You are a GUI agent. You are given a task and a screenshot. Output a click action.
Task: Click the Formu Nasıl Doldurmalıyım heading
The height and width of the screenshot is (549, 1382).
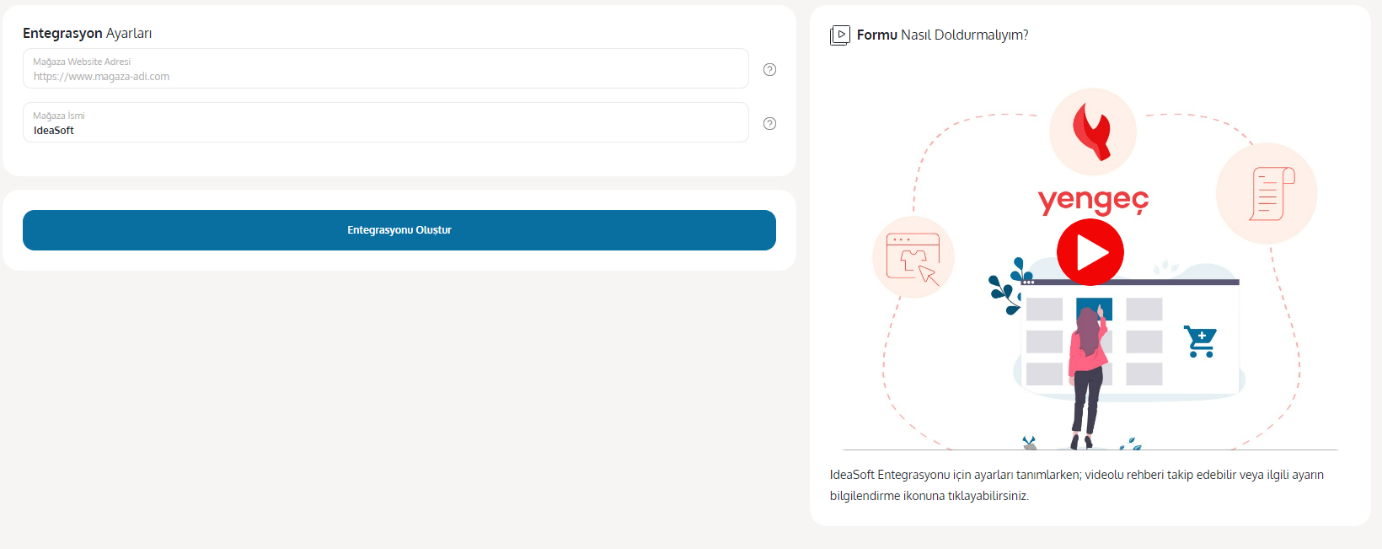tap(942, 35)
